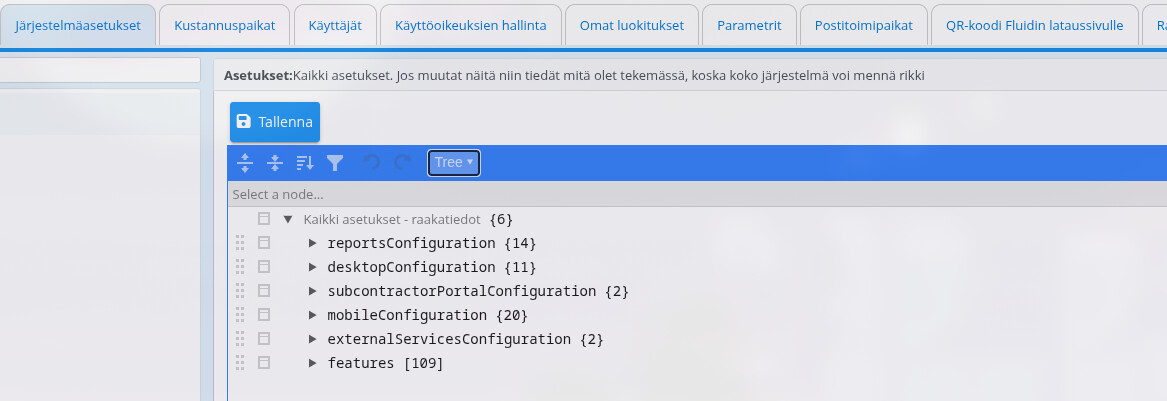
Task: Save settings with the Tallenna button
Action: click(x=275, y=122)
